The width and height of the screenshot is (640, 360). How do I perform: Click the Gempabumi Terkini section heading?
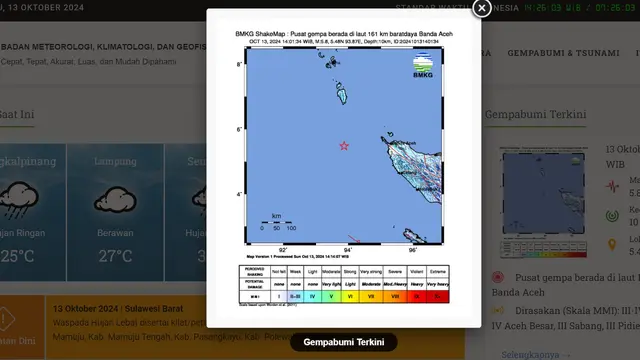[x=535, y=114]
